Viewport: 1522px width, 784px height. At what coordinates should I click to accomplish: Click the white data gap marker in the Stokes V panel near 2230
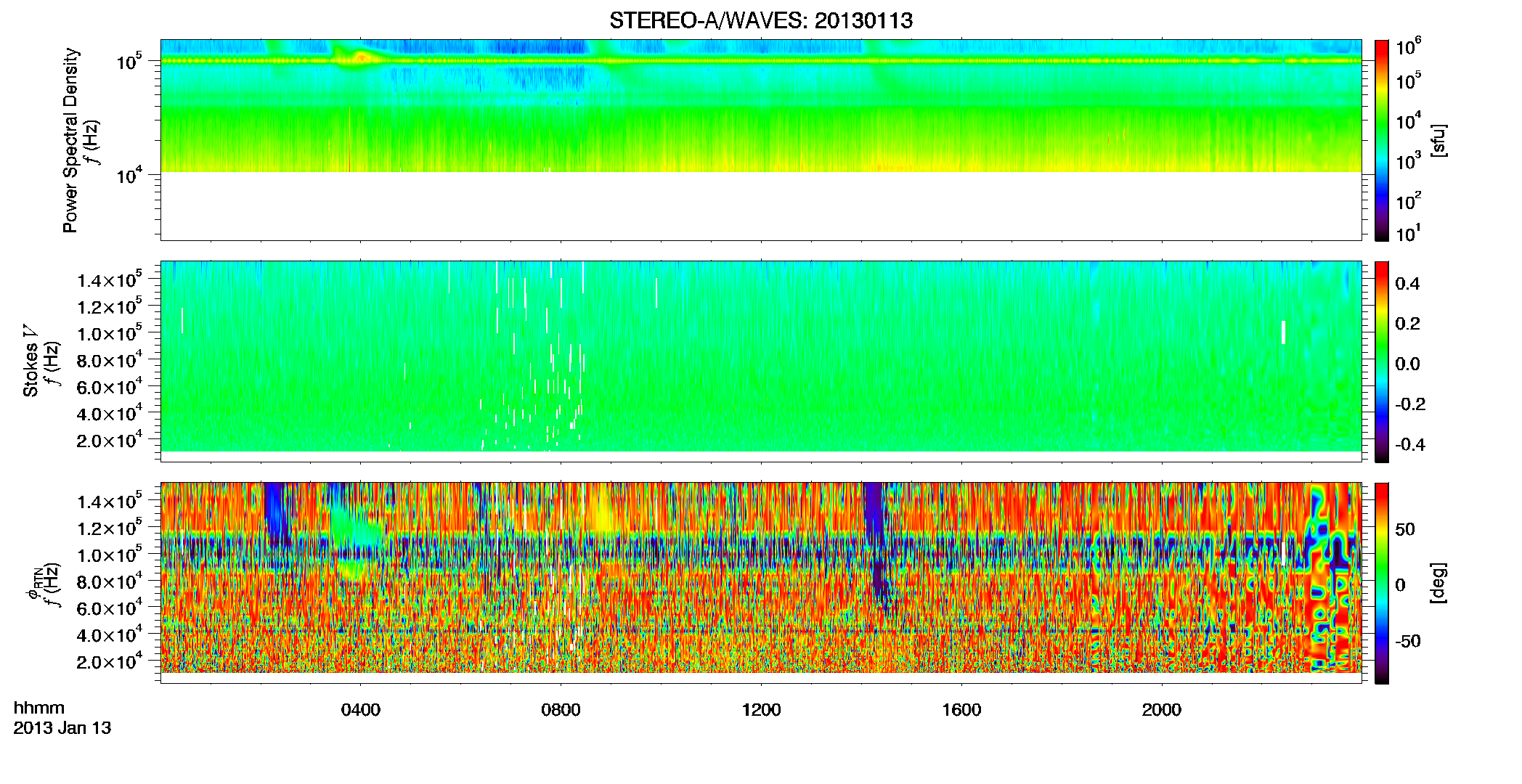pyautogui.click(x=1284, y=332)
